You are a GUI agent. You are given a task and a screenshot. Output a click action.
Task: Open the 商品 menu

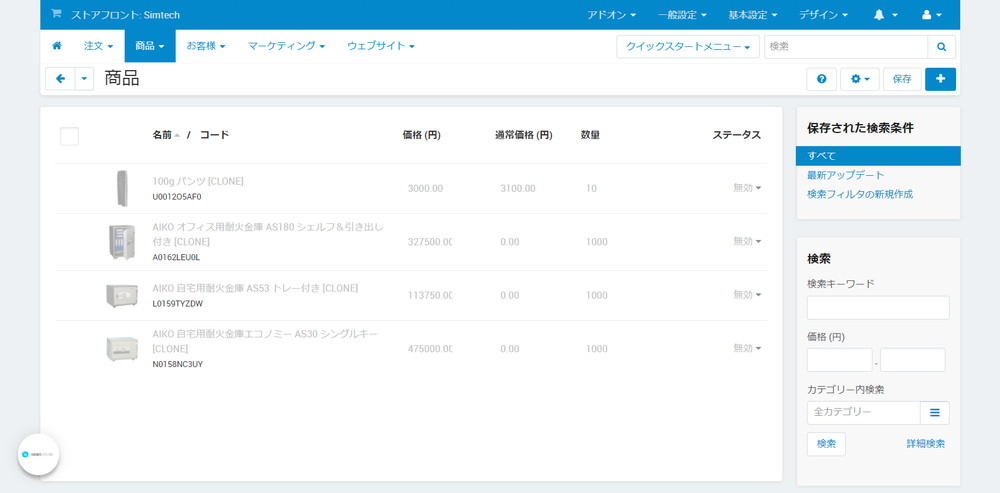pos(150,46)
